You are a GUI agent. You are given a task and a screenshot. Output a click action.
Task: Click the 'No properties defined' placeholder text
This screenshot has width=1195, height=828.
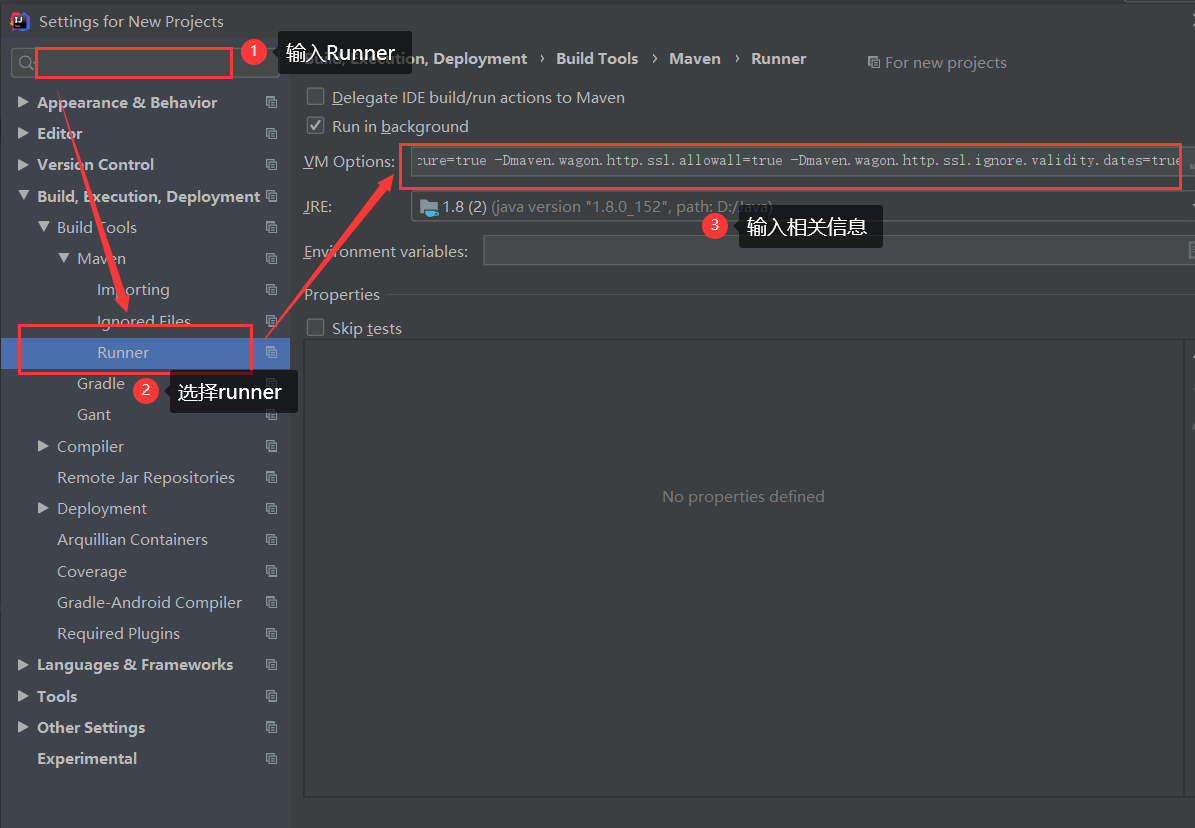click(743, 496)
